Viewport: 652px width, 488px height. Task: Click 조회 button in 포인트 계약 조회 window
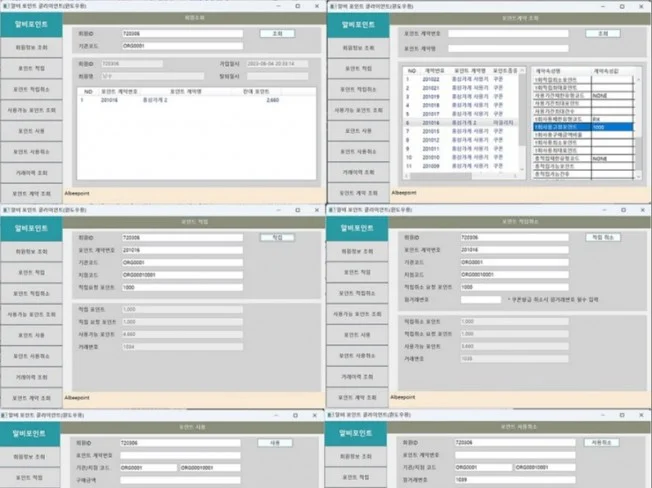coord(603,33)
